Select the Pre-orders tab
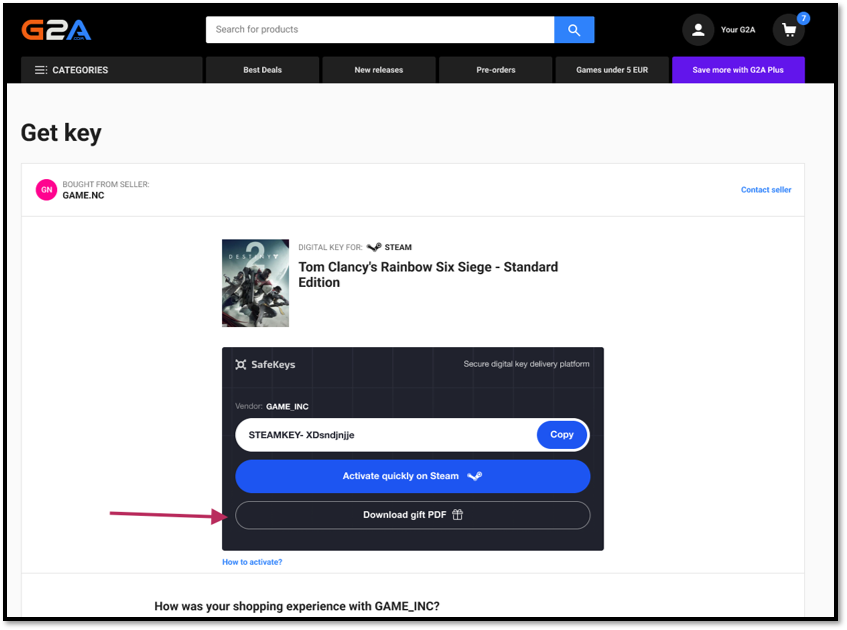The width and height of the screenshot is (847, 630). coord(494,69)
